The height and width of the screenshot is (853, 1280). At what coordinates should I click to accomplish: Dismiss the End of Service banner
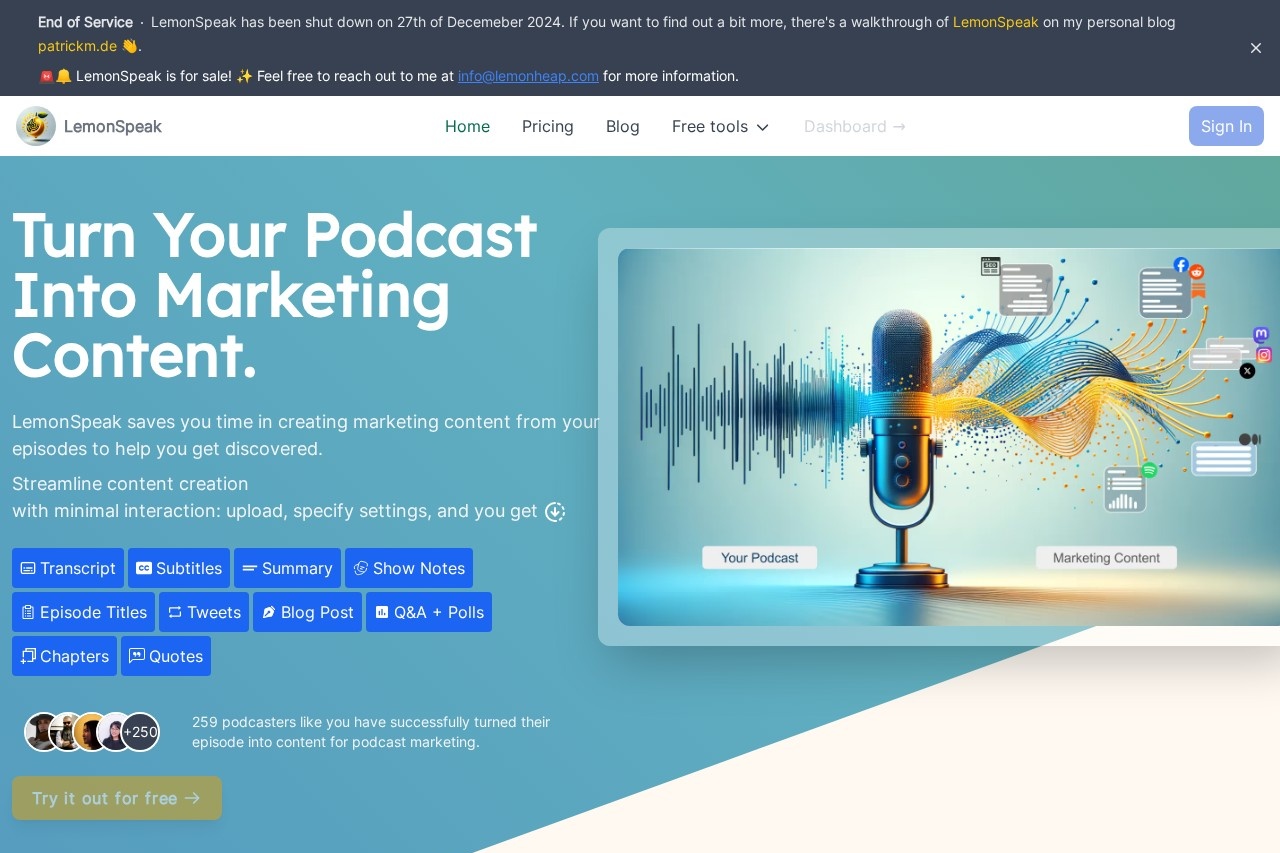pos(1256,48)
